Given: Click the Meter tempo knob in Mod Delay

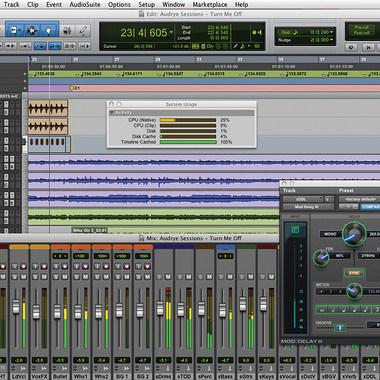Looking at the screenshot, I should pyautogui.click(x=354, y=291).
